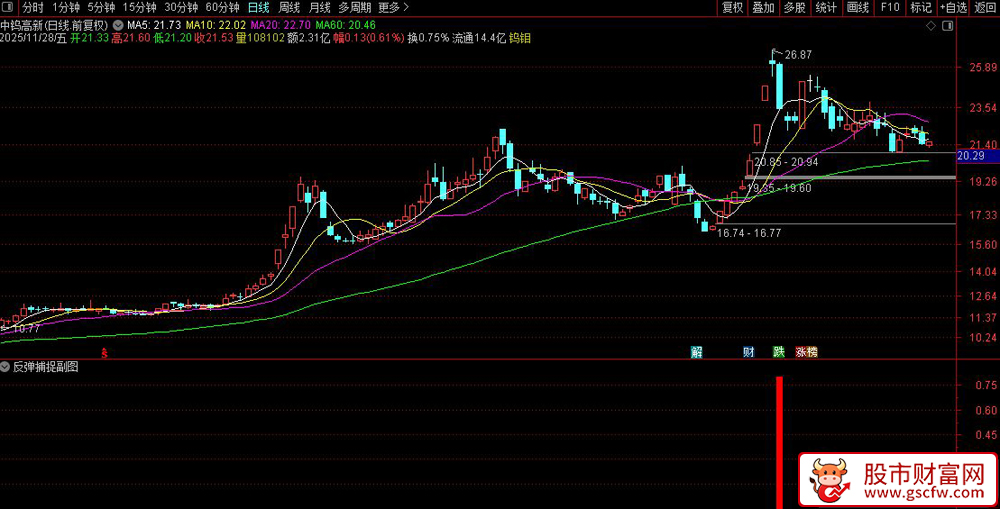Click the 涨榜 marker icon
The image size is (1000, 509).
coord(805,352)
